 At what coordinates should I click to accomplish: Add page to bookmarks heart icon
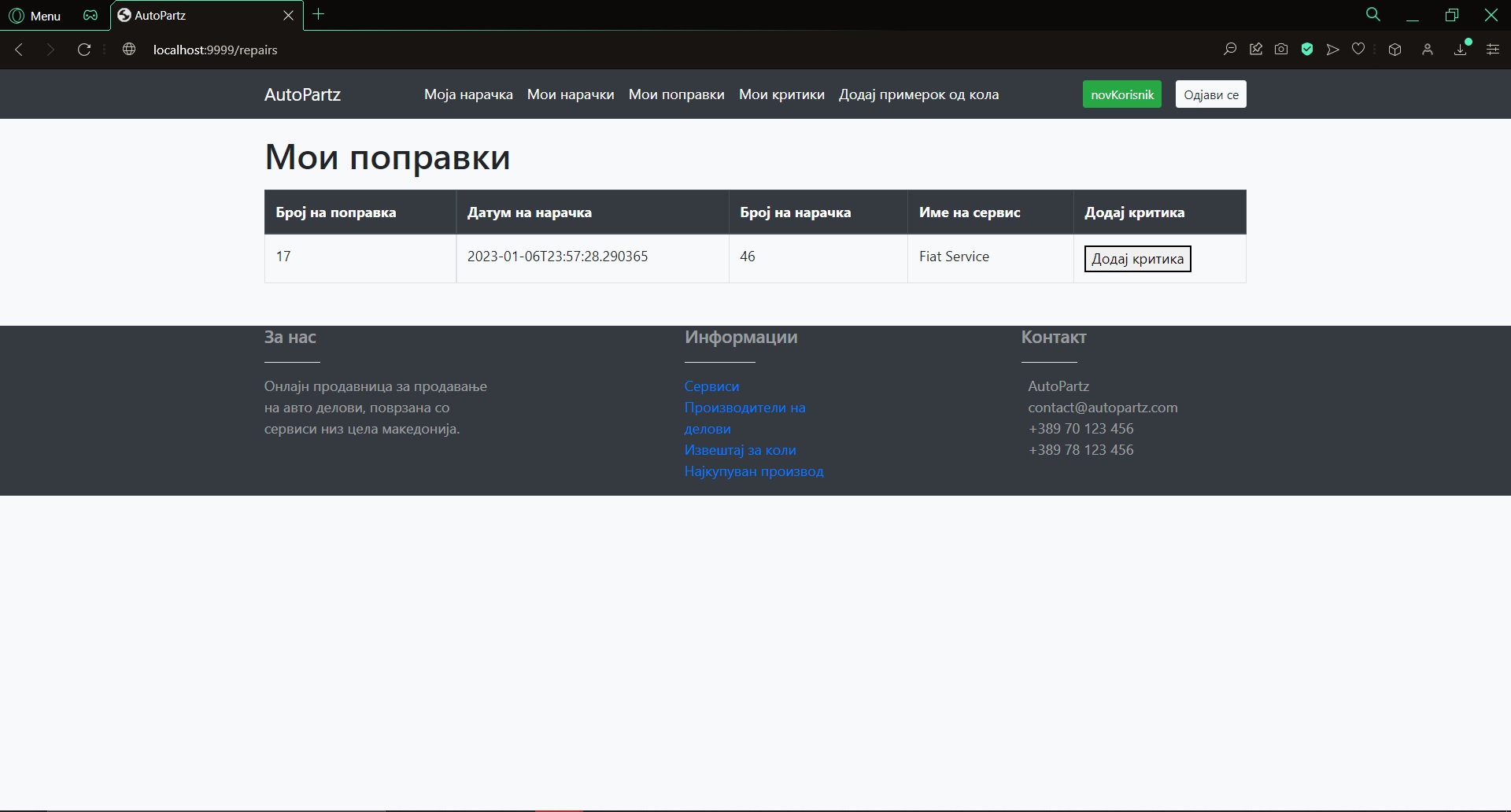coord(1358,50)
